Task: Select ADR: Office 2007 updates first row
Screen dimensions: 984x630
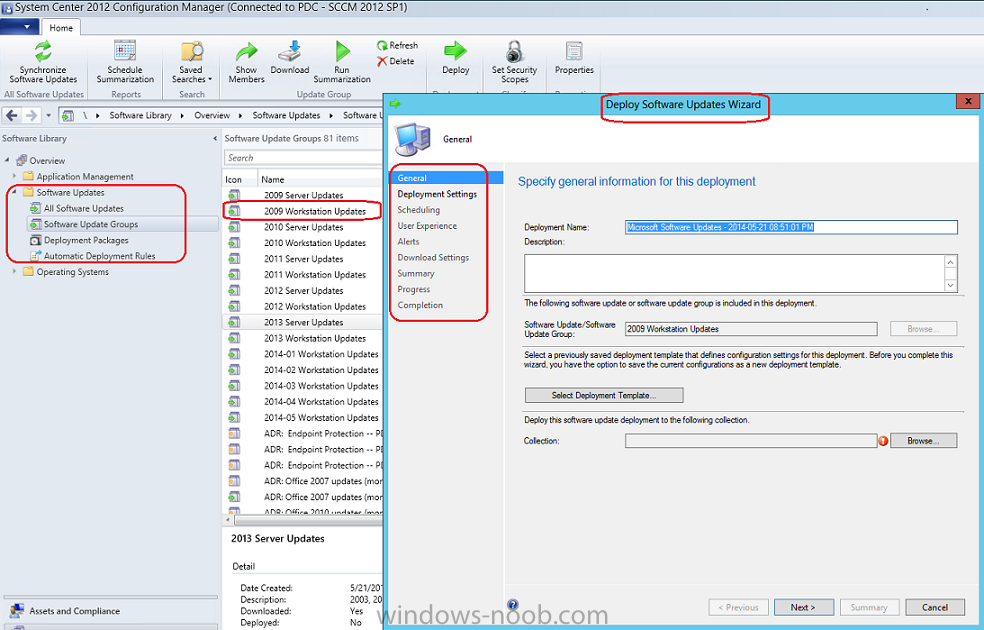Action: point(303,481)
